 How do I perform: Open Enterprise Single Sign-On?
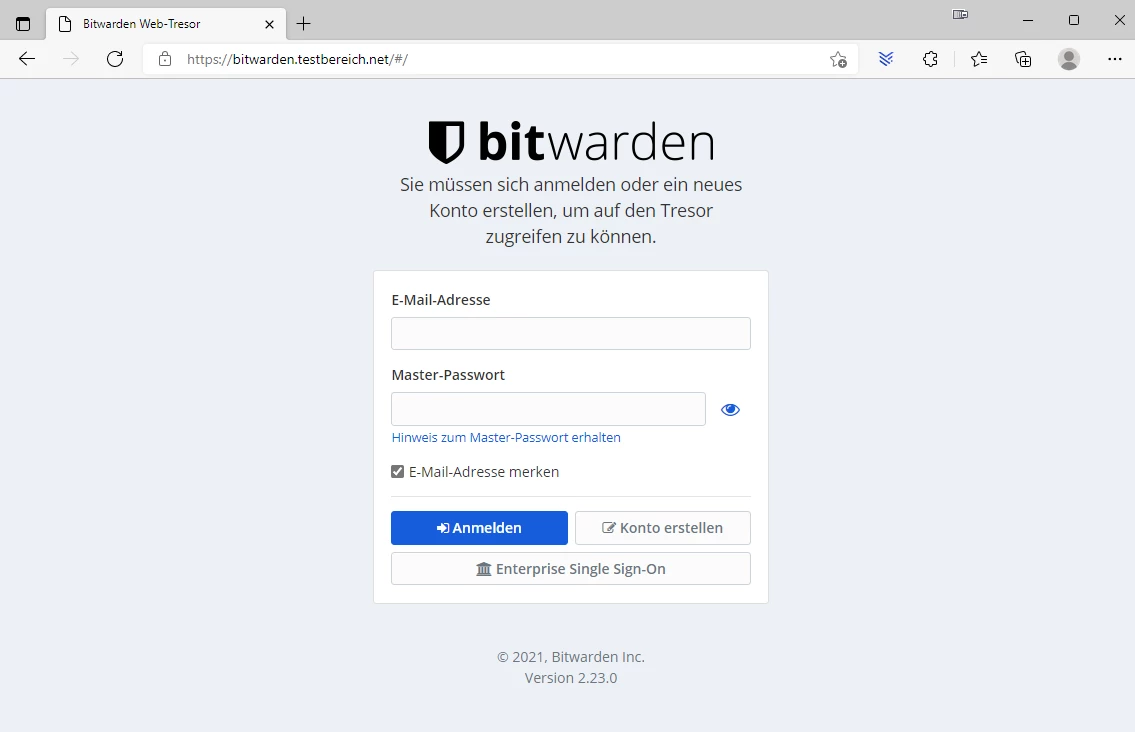570,568
